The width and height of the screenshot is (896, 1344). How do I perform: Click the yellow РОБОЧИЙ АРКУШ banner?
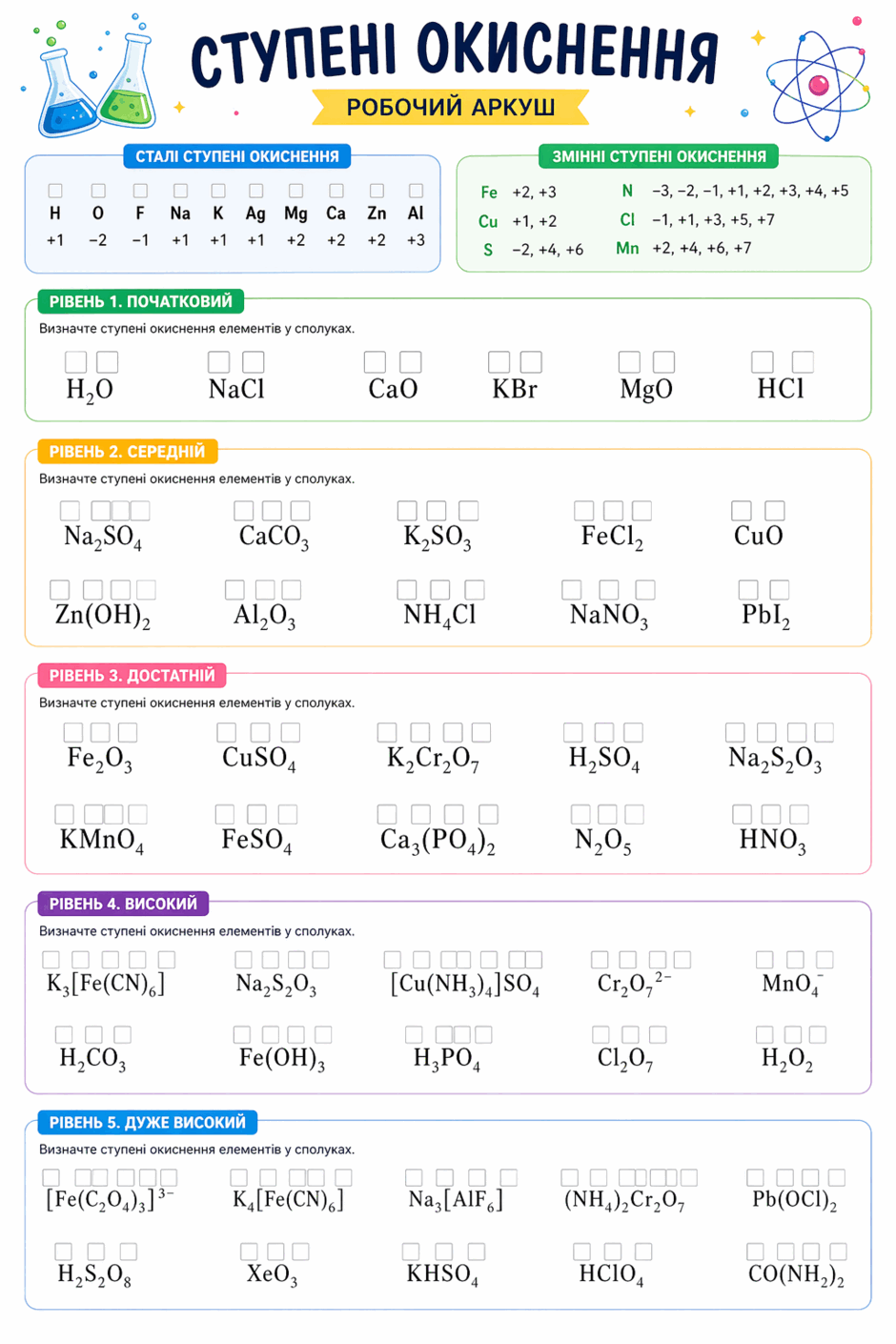coord(450,107)
